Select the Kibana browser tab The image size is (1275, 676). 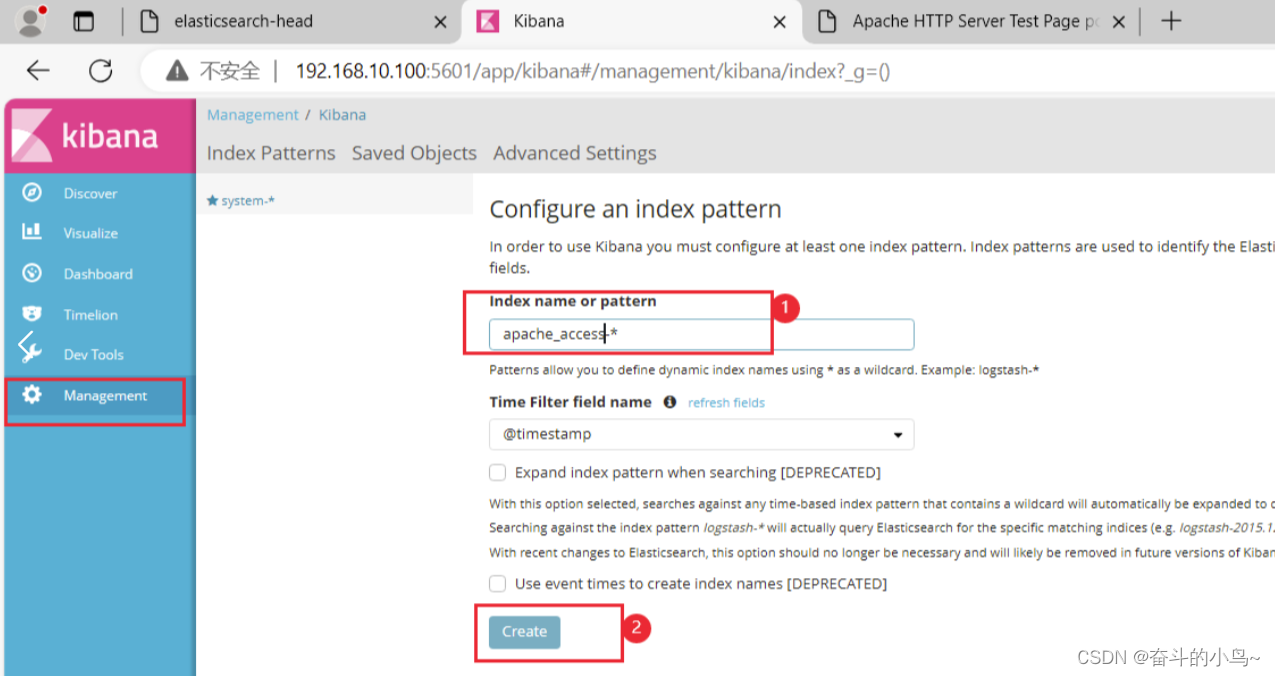(x=632, y=21)
